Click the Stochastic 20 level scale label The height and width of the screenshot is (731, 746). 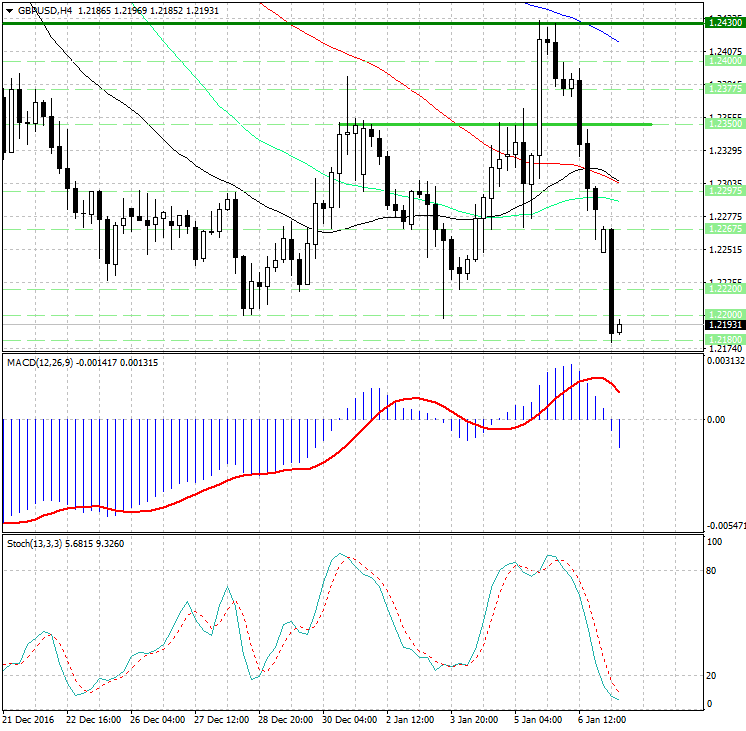[x=714, y=676]
